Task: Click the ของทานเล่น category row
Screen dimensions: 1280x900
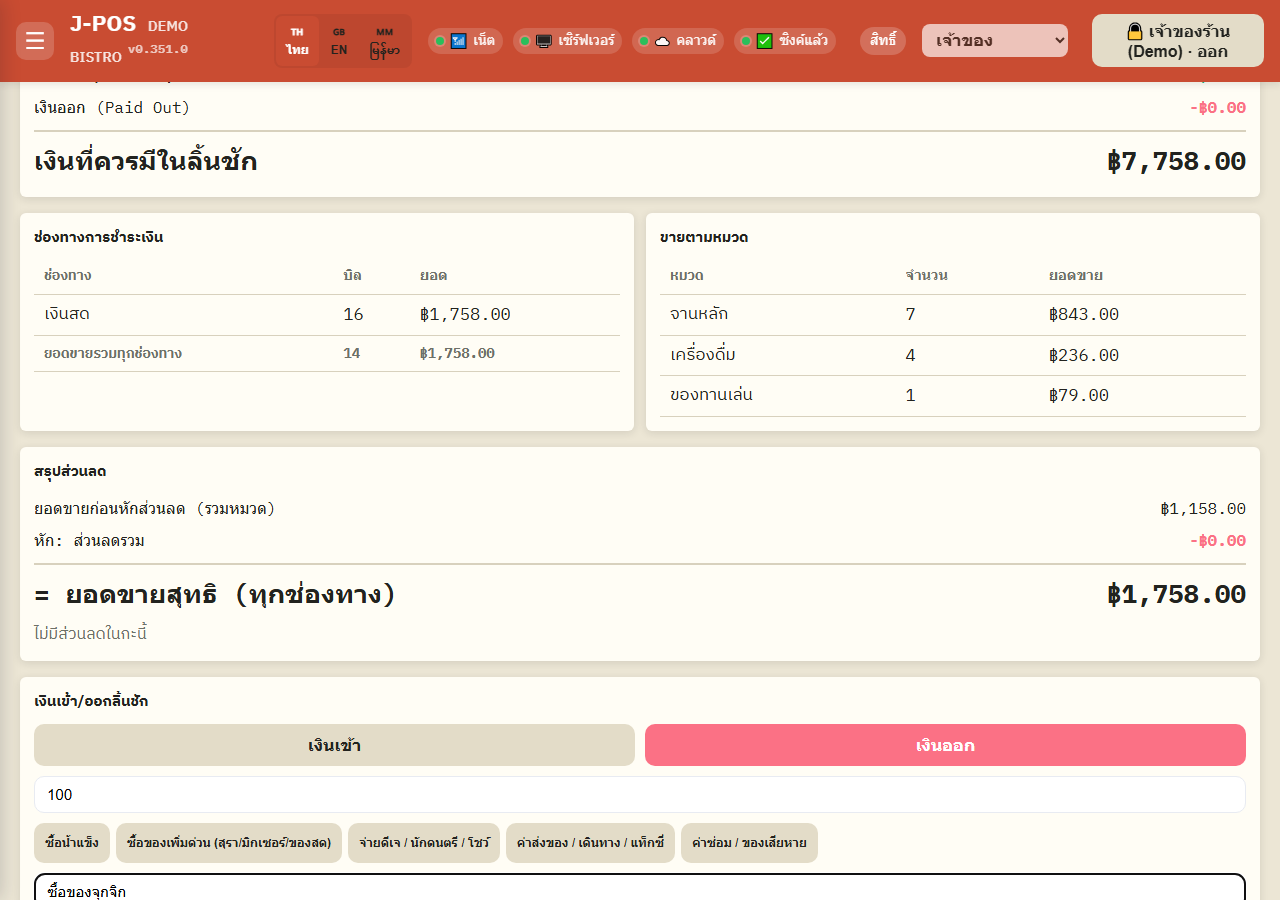Action: click(953, 396)
